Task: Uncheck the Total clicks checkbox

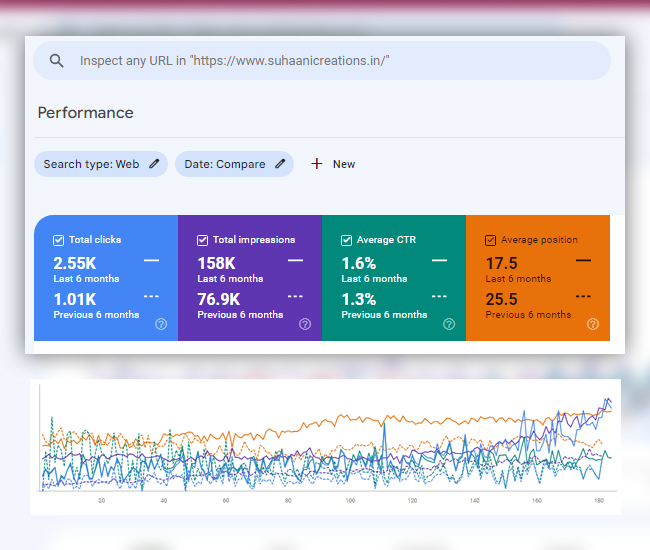Action: coord(59,240)
